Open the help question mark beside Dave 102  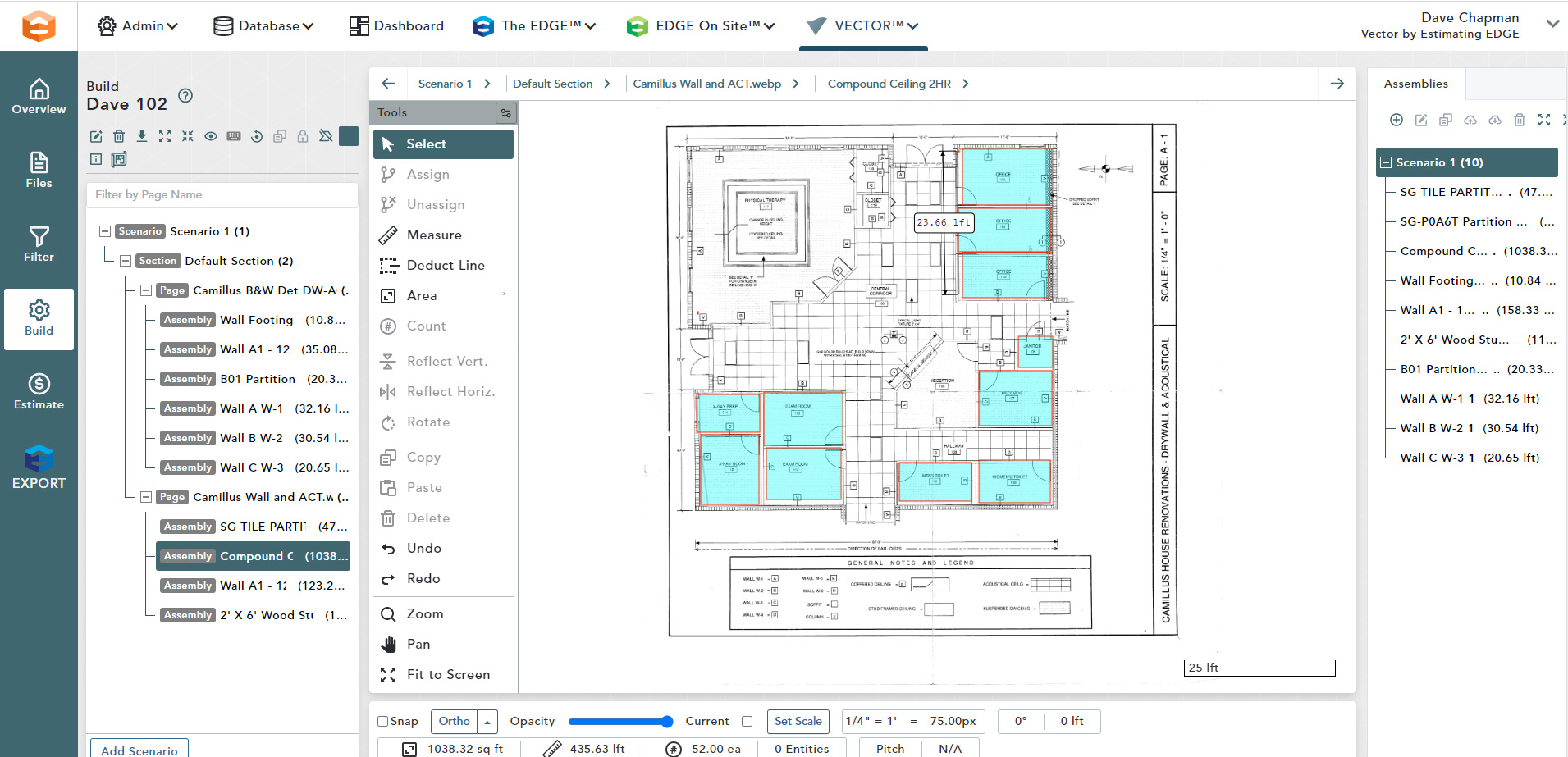tap(185, 95)
